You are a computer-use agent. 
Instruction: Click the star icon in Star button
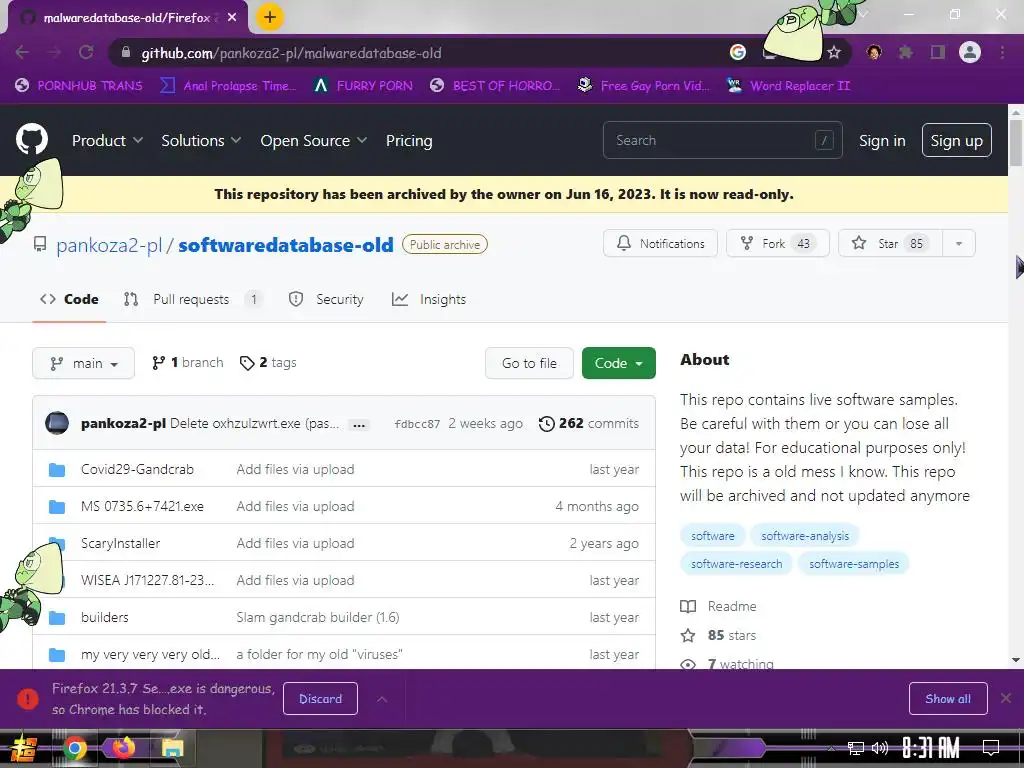click(x=859, y=244)
